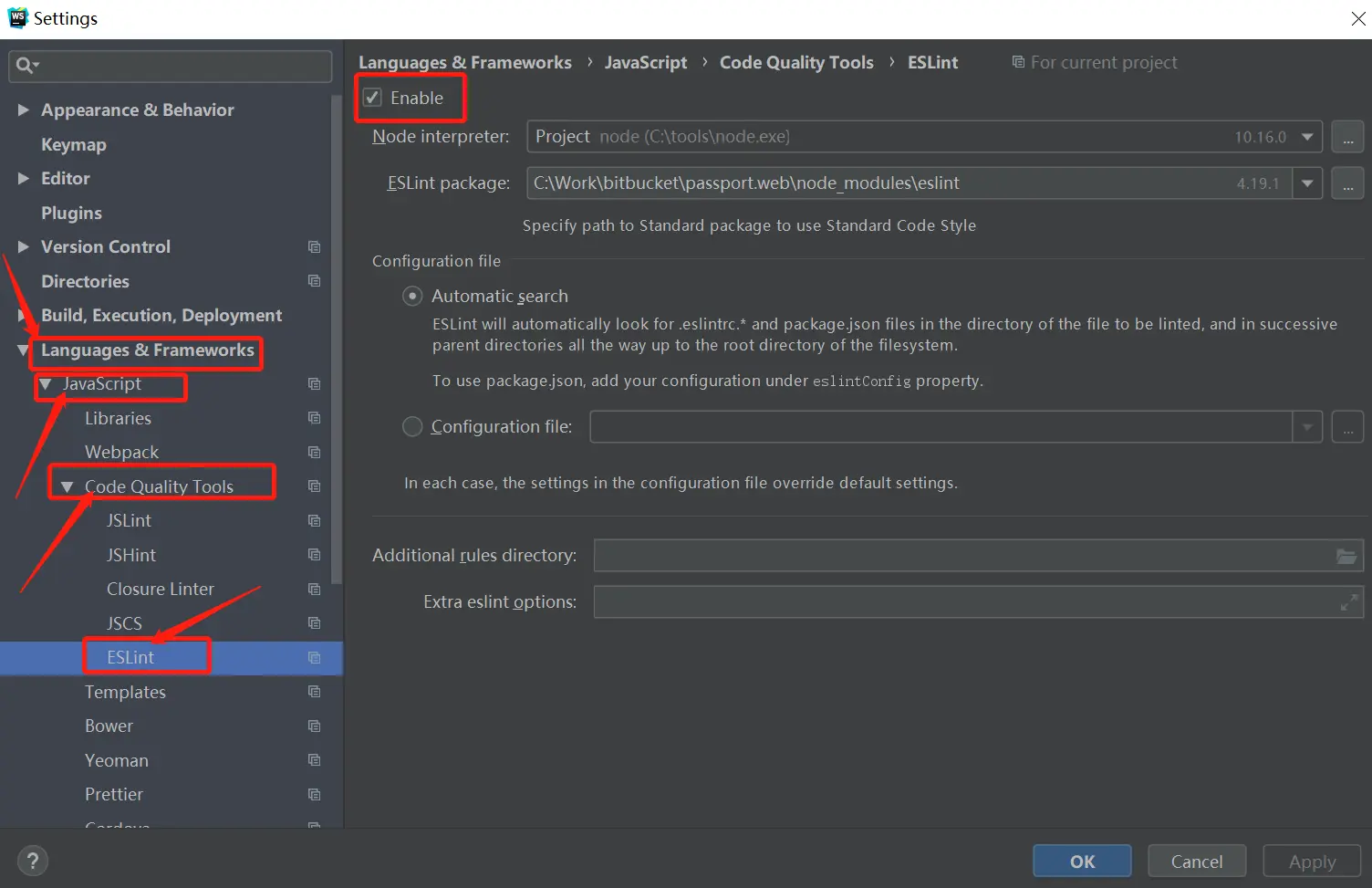
Task: Click the search magnifier icon in settings
Action: click(x=24, y=65)
